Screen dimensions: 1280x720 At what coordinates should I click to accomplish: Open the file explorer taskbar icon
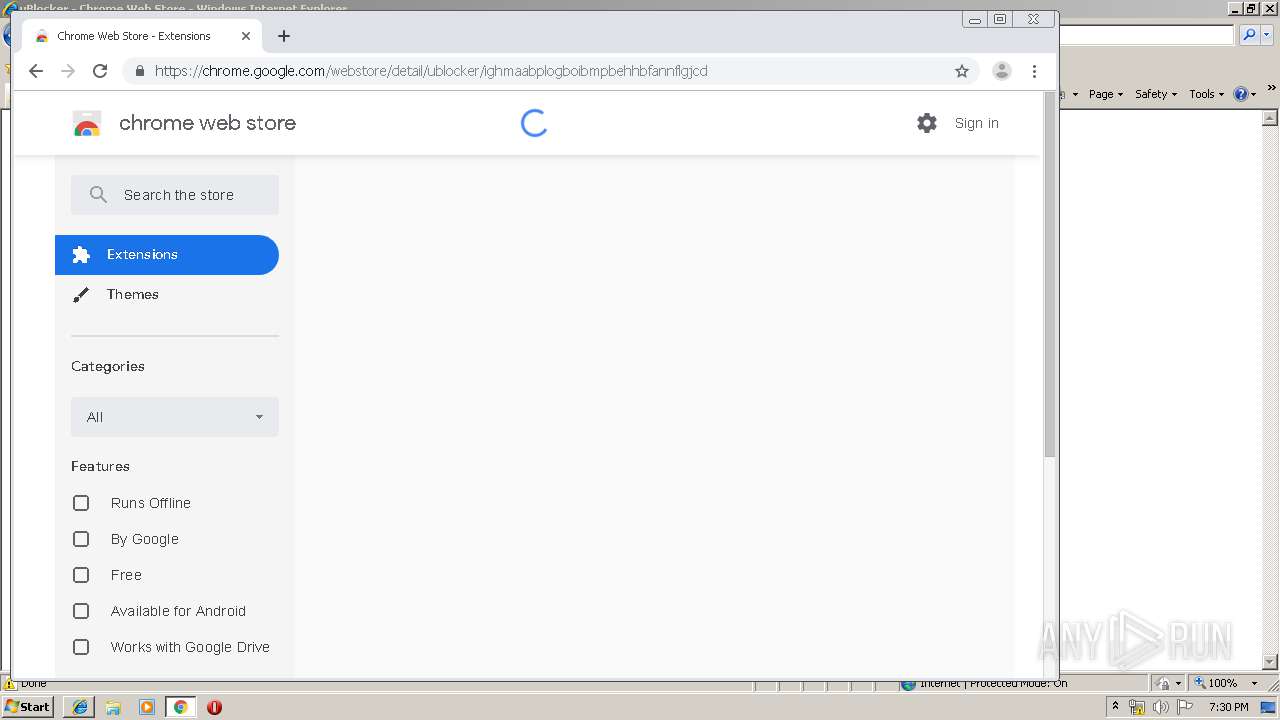pos(113,707)
